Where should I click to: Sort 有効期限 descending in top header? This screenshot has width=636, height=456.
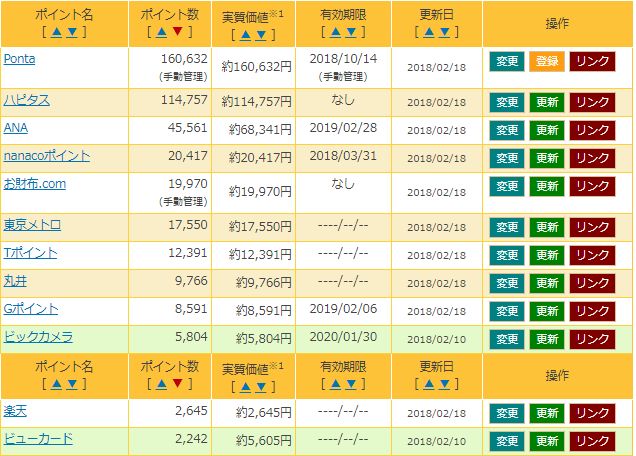click(351, 32)
